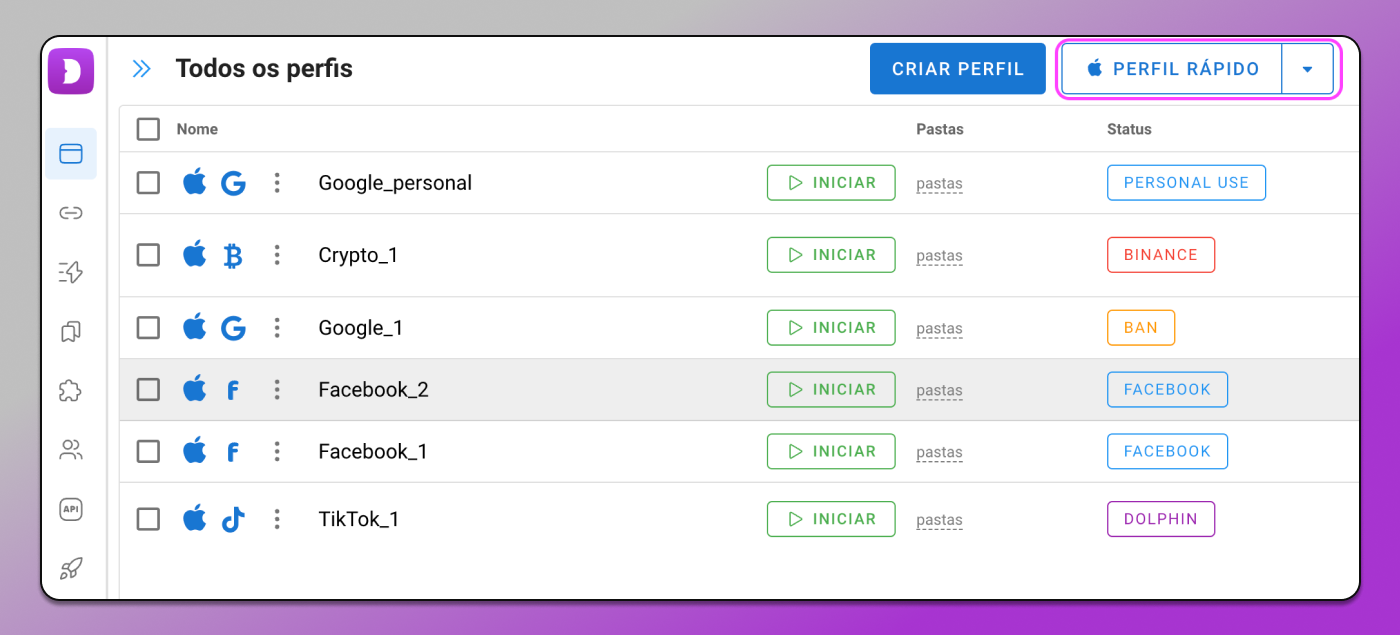
Task: Open the three-dot menu for Facebook_1
Action: tap(277, 451)
